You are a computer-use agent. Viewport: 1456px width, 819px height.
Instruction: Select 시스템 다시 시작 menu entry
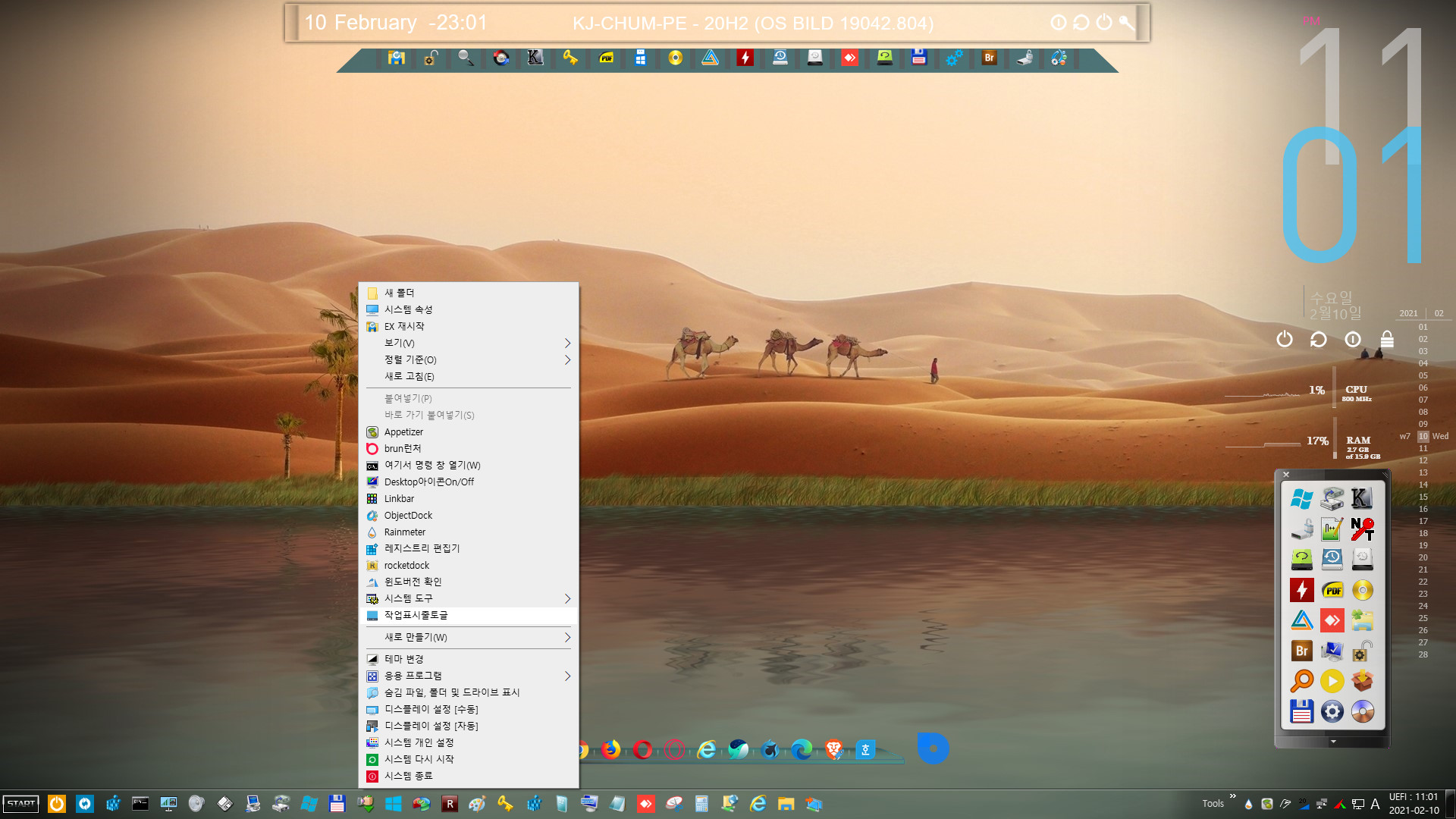[469, 759]
